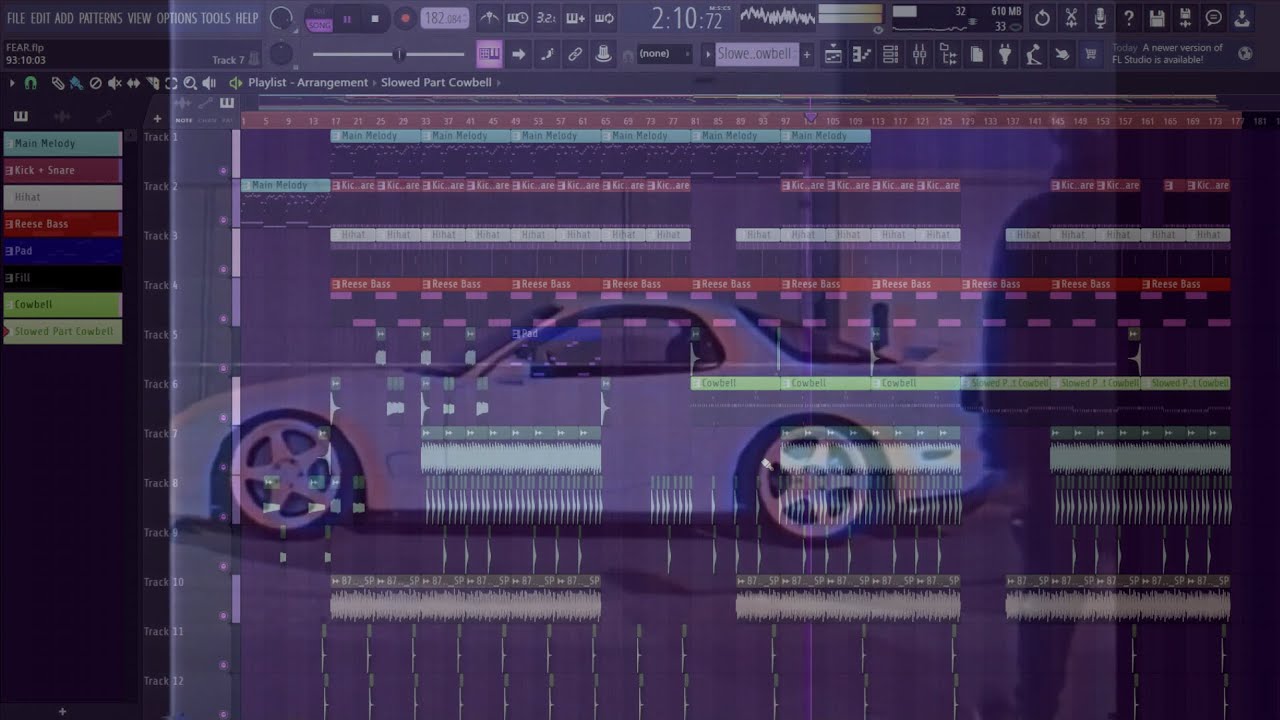Enable the record button
The width and height of the screenshot is (1280, 720).
[405, 18]
